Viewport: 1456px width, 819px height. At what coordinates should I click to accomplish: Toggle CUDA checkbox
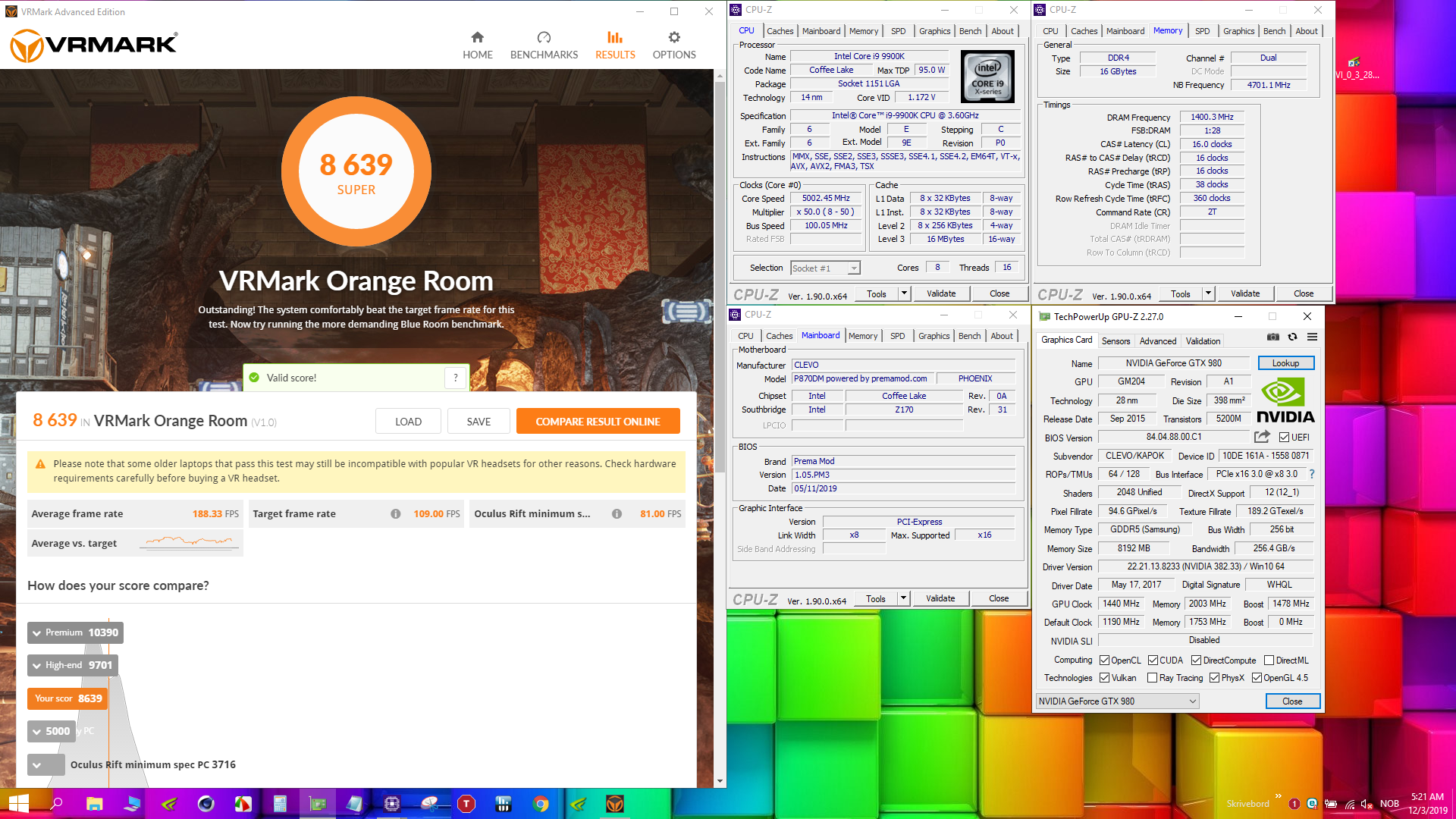pos(1153,661)
